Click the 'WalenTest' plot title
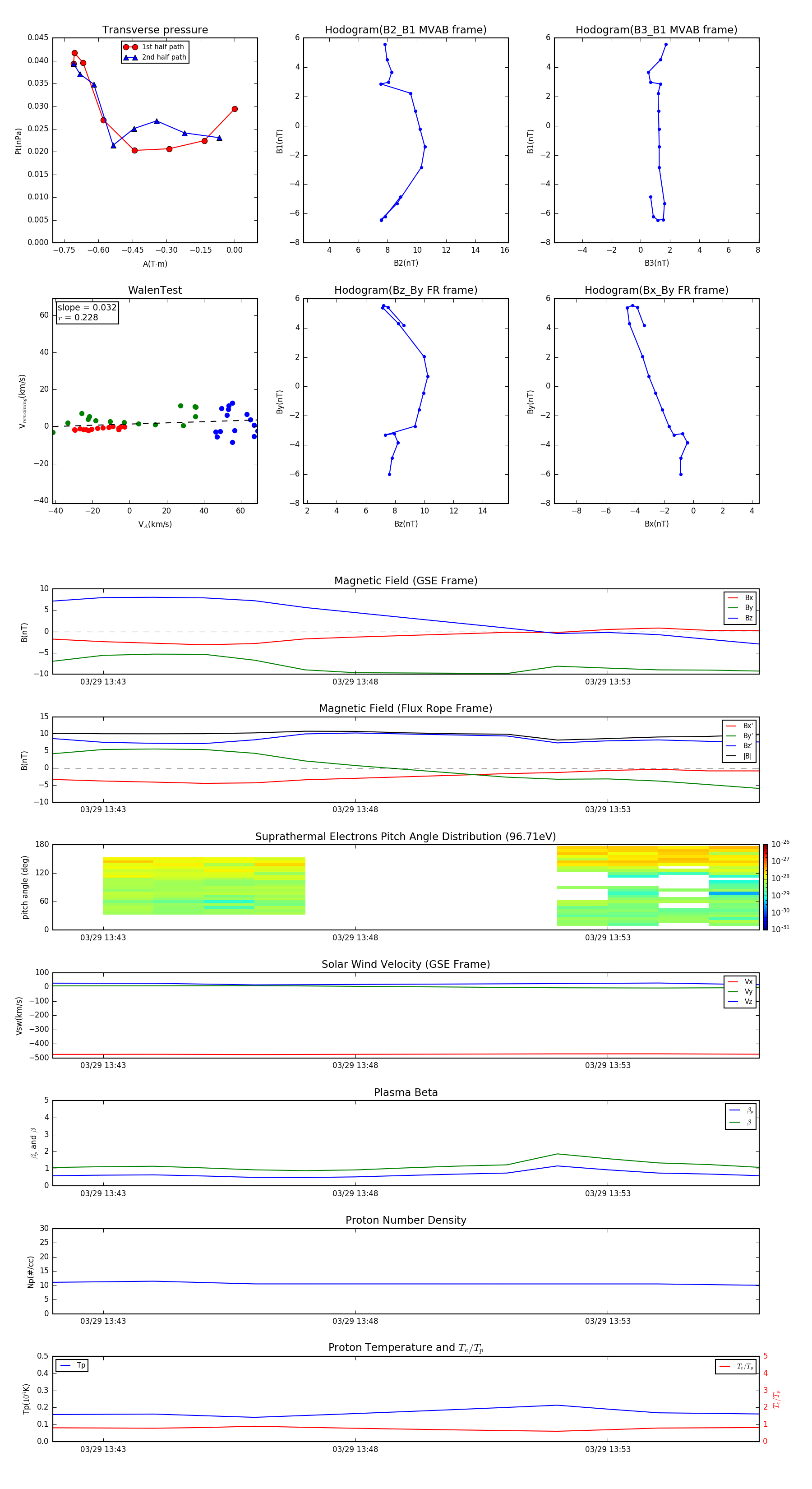This screenshot has height=1489, width=812. point(155,290)
